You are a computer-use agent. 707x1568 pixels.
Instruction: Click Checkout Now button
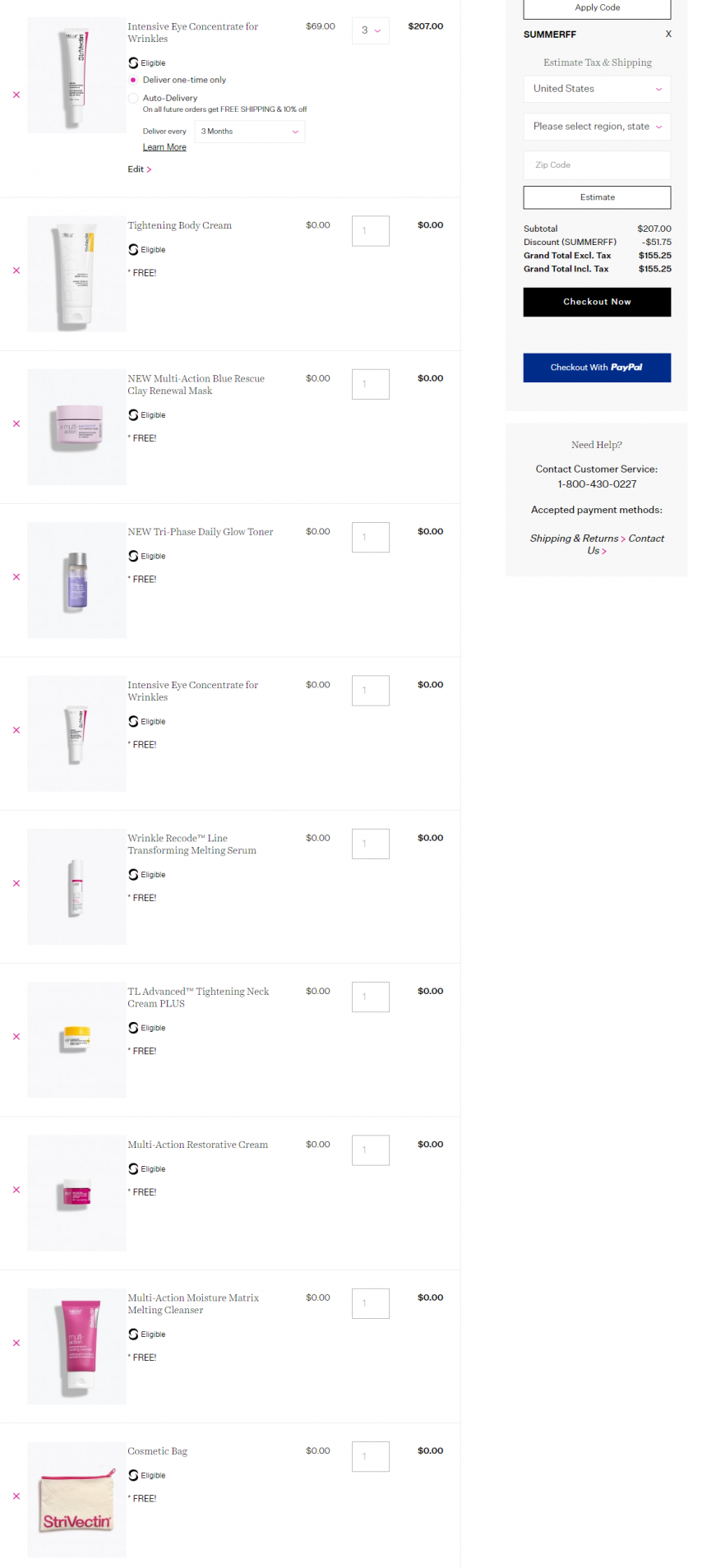[x=597, y=302]
